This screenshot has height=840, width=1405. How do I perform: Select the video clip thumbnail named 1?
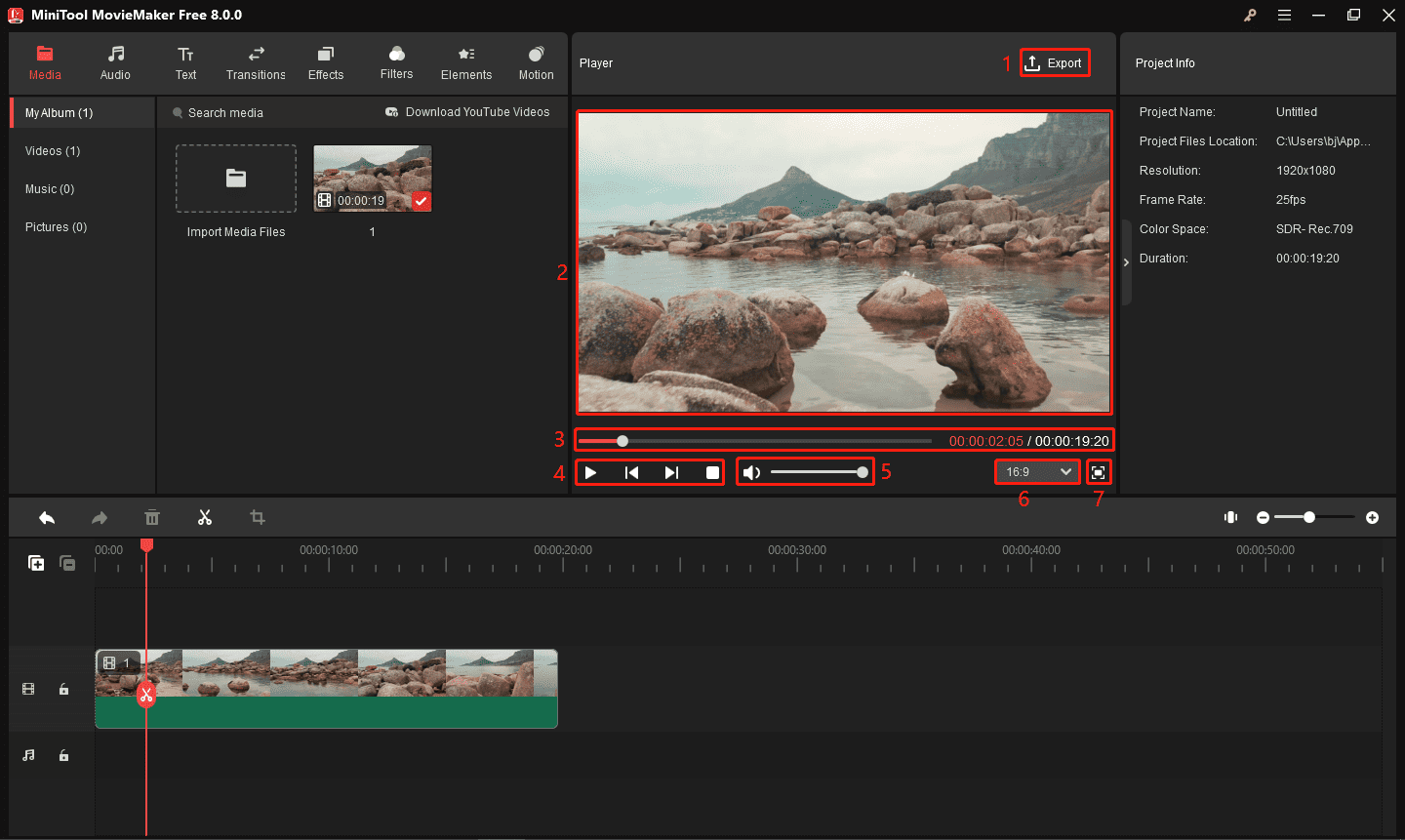[x=373, y=179]
